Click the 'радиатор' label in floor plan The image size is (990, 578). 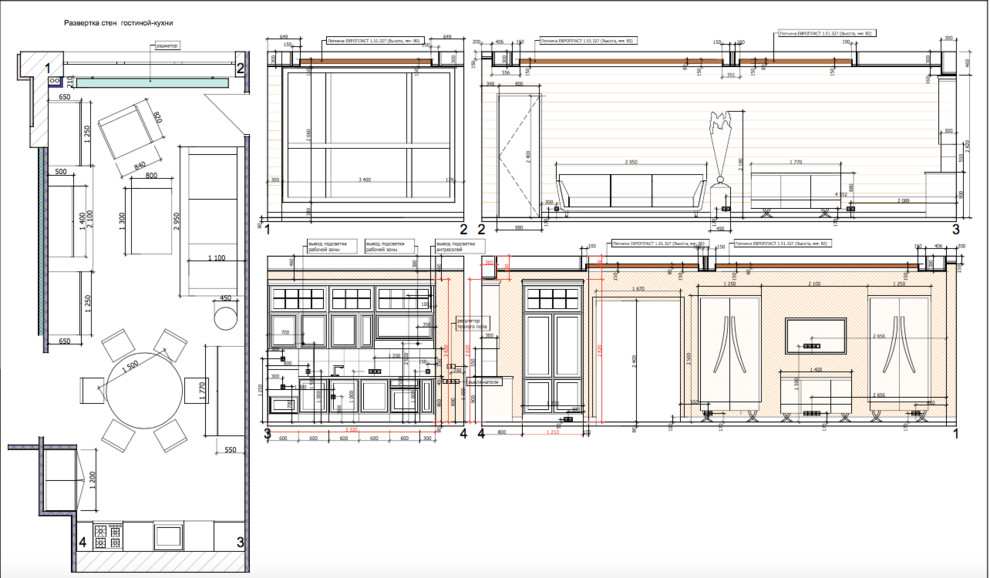click(x=168, y=47)
